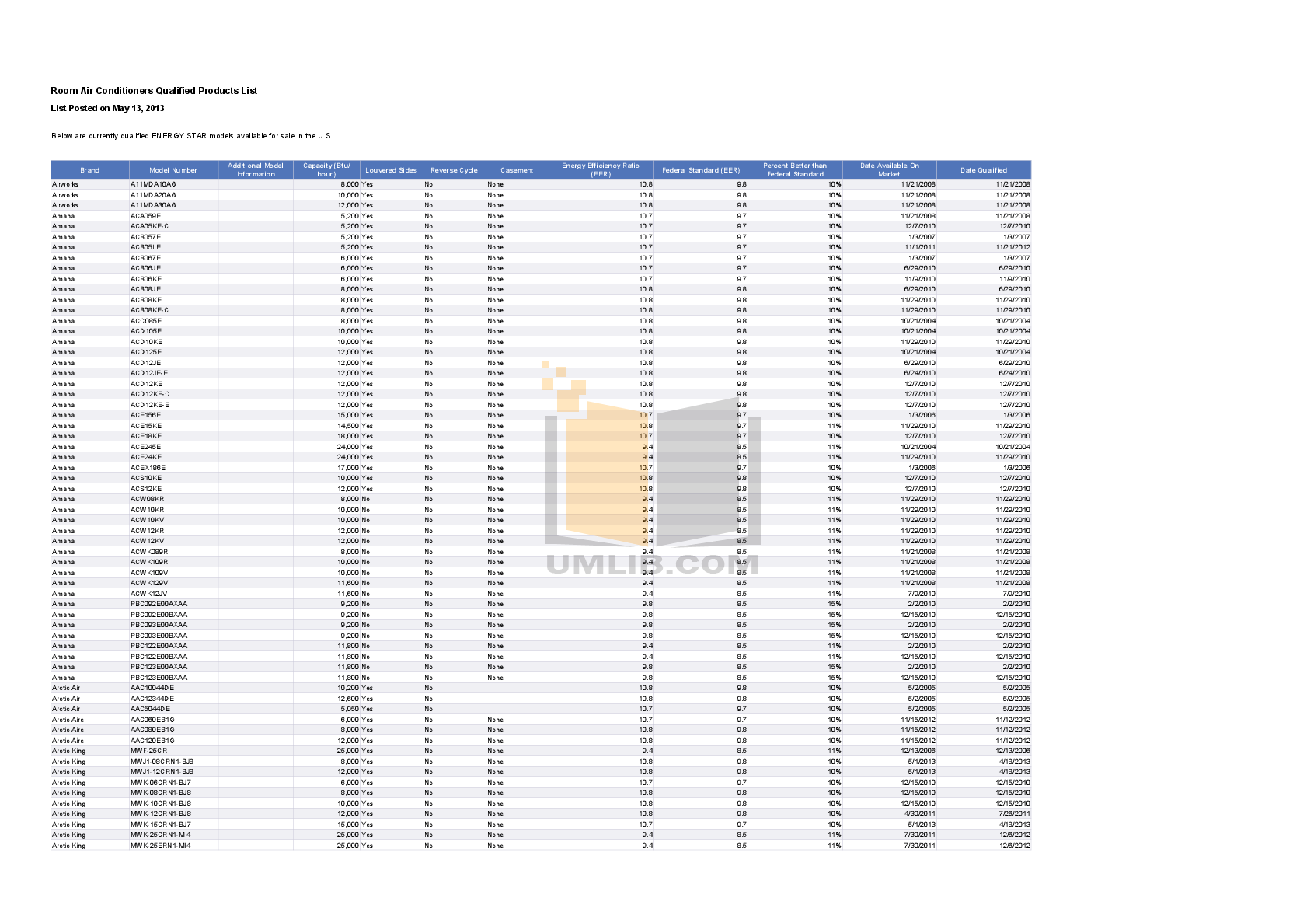Select model number MWF-25CR cell

(x=149, y=751)
